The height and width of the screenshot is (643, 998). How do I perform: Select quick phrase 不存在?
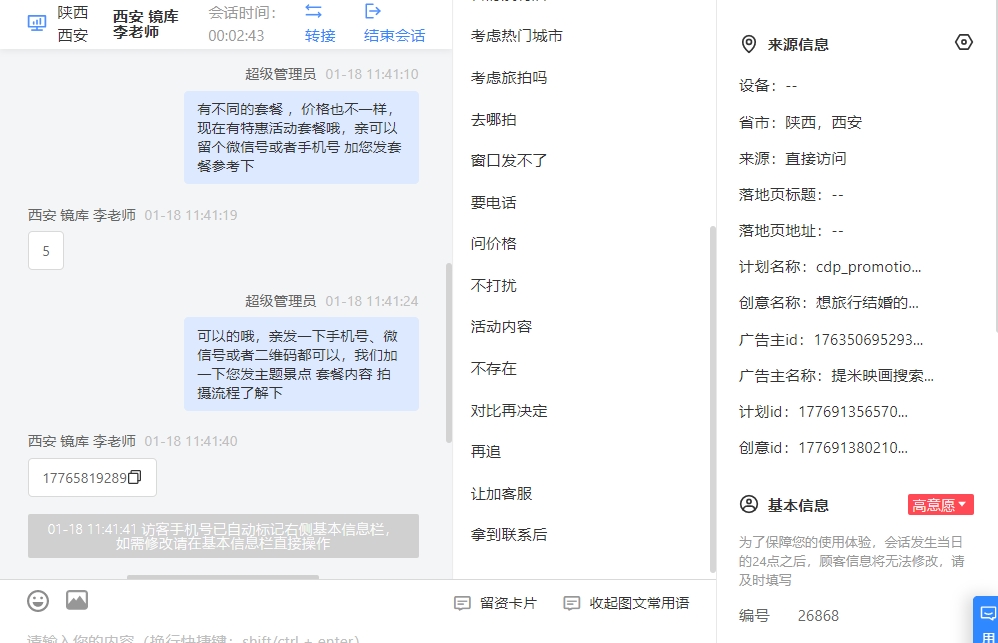click(x=494, y=369)
